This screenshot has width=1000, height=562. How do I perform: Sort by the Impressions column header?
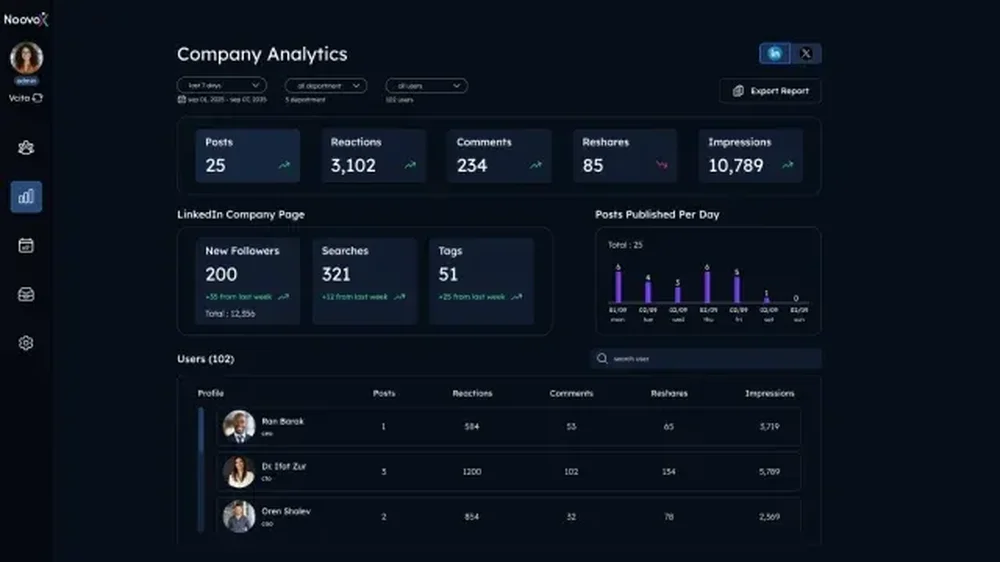coord(770,394)
